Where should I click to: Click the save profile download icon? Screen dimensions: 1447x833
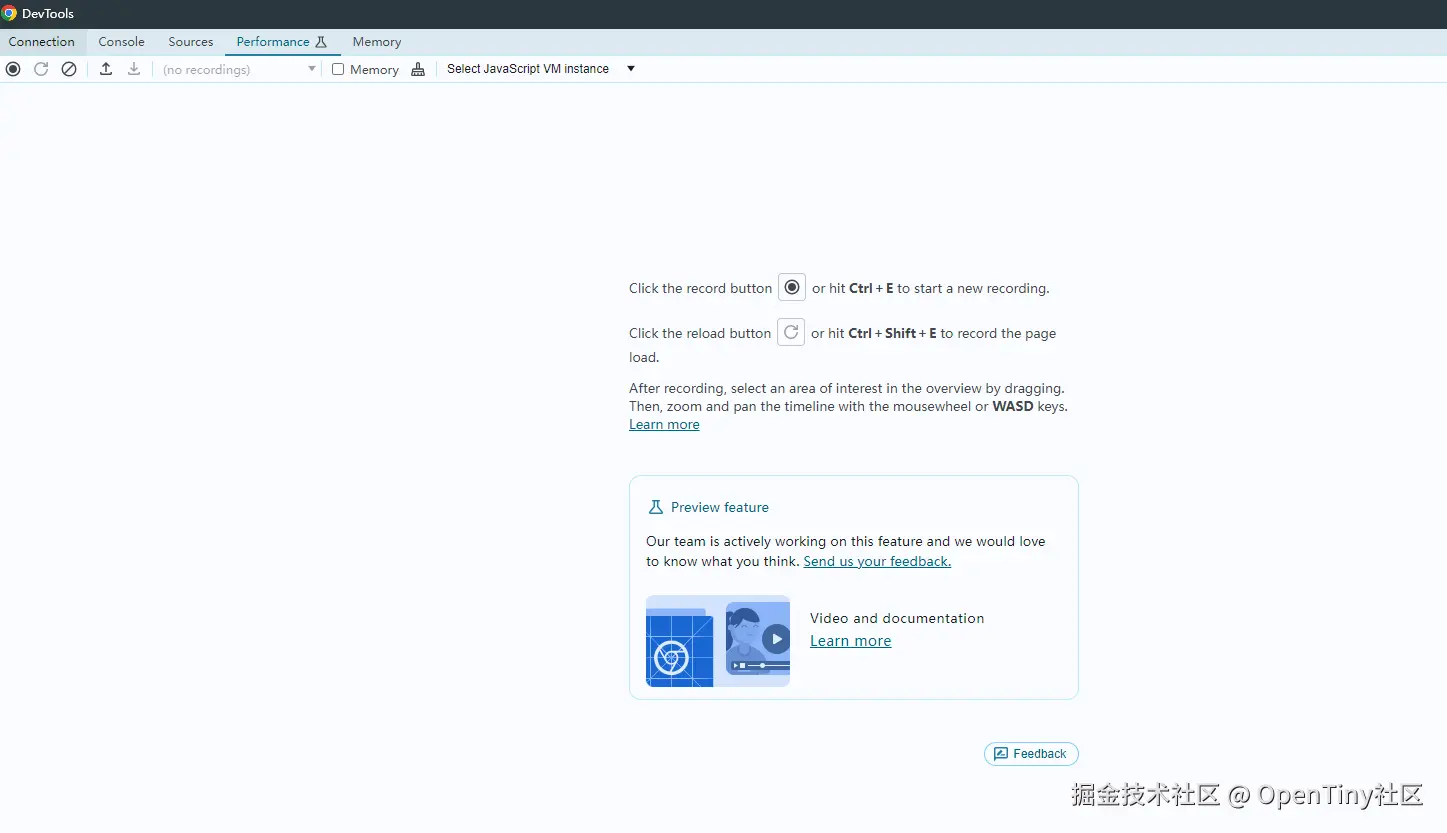coord(134,69)
